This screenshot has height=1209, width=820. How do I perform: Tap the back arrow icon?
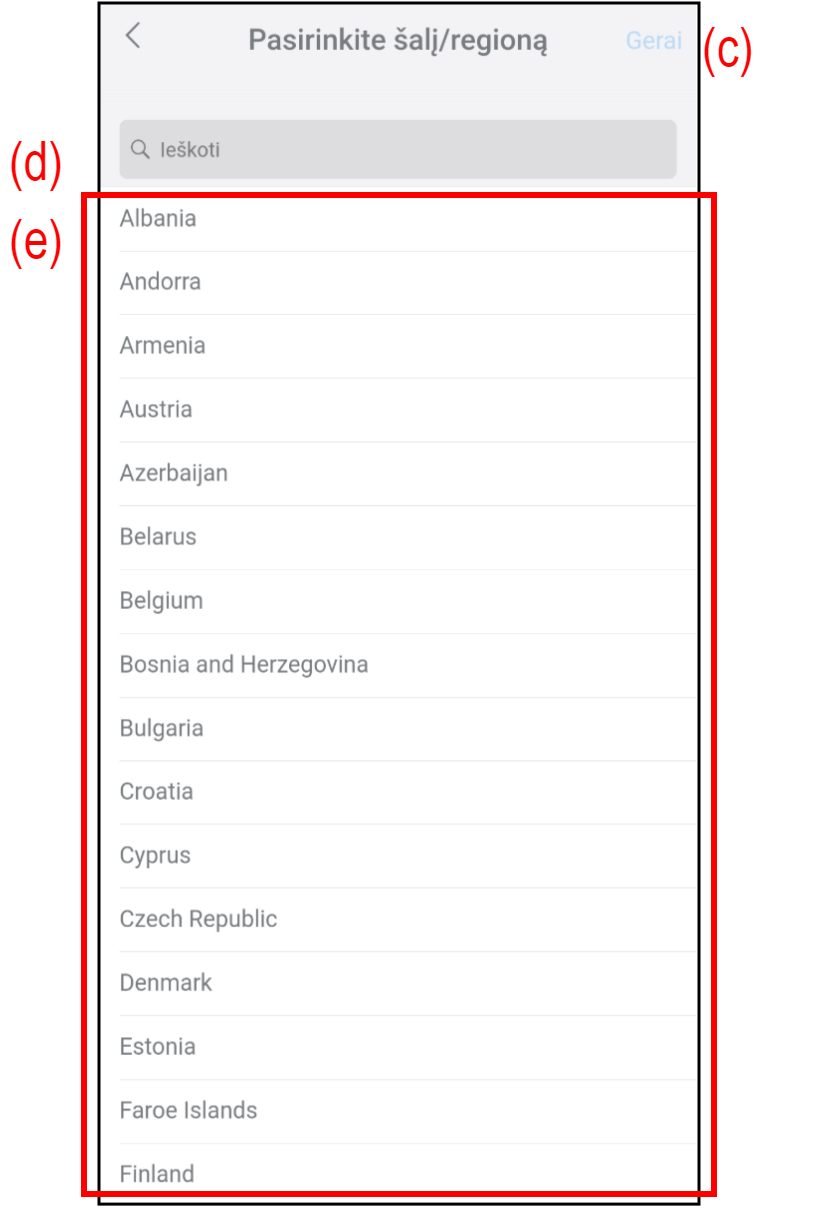pyautogui.click(x=132, y=37)
